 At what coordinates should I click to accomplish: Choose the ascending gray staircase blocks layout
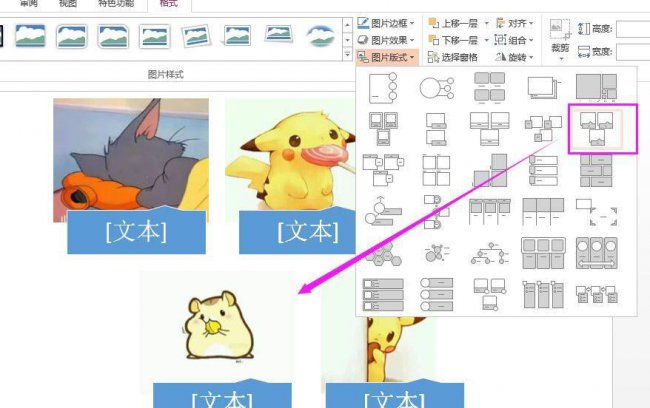[490, 170]
